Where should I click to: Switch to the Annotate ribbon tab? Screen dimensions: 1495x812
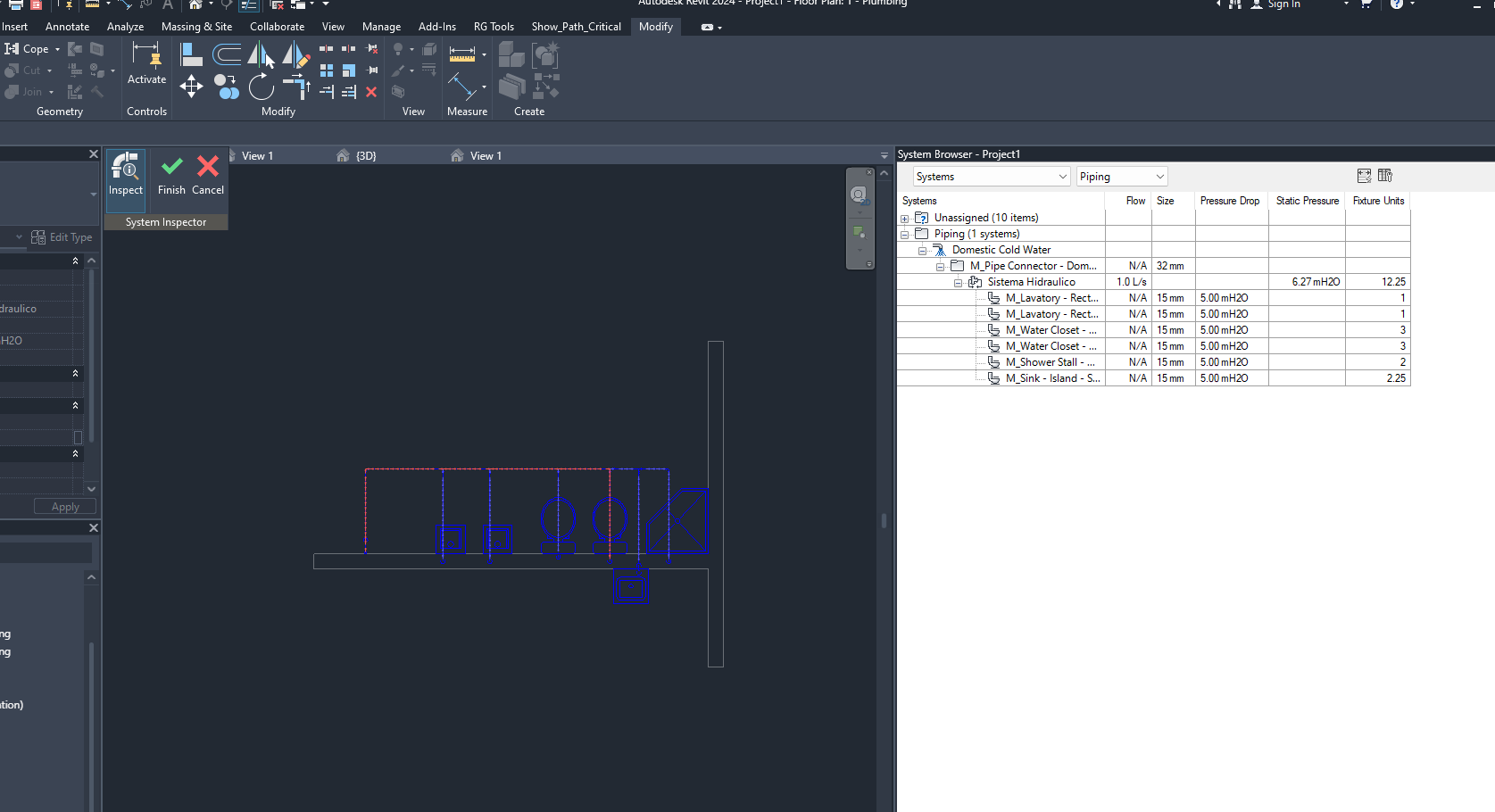coord(67,27)
